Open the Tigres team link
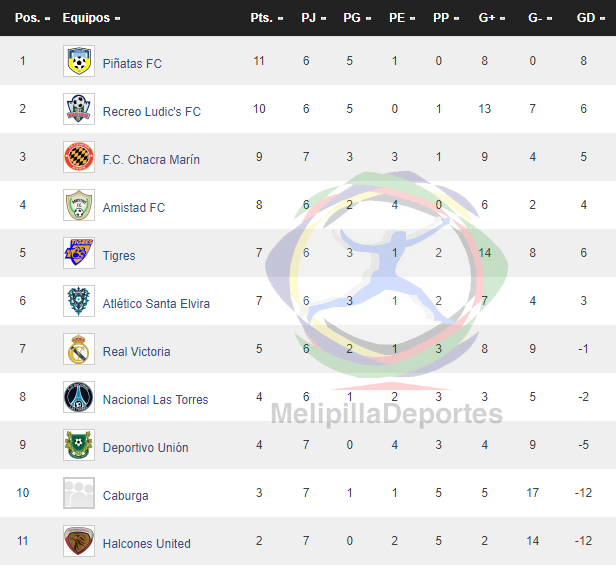 click(119, 256)
